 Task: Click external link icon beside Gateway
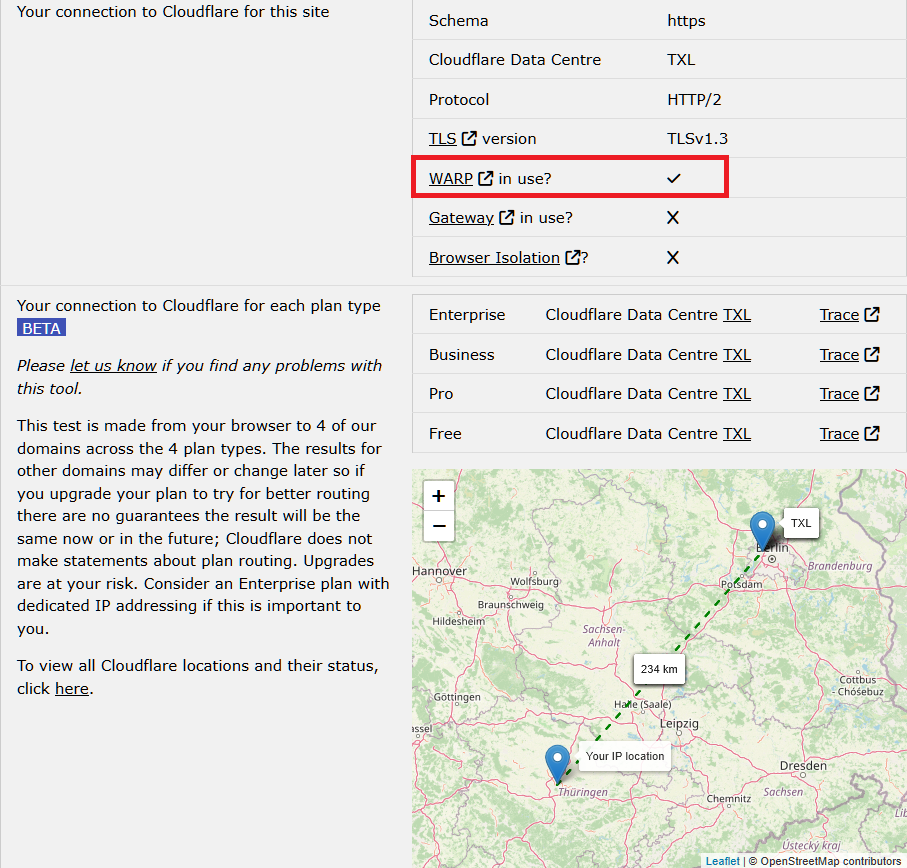[x=506, y=217]
